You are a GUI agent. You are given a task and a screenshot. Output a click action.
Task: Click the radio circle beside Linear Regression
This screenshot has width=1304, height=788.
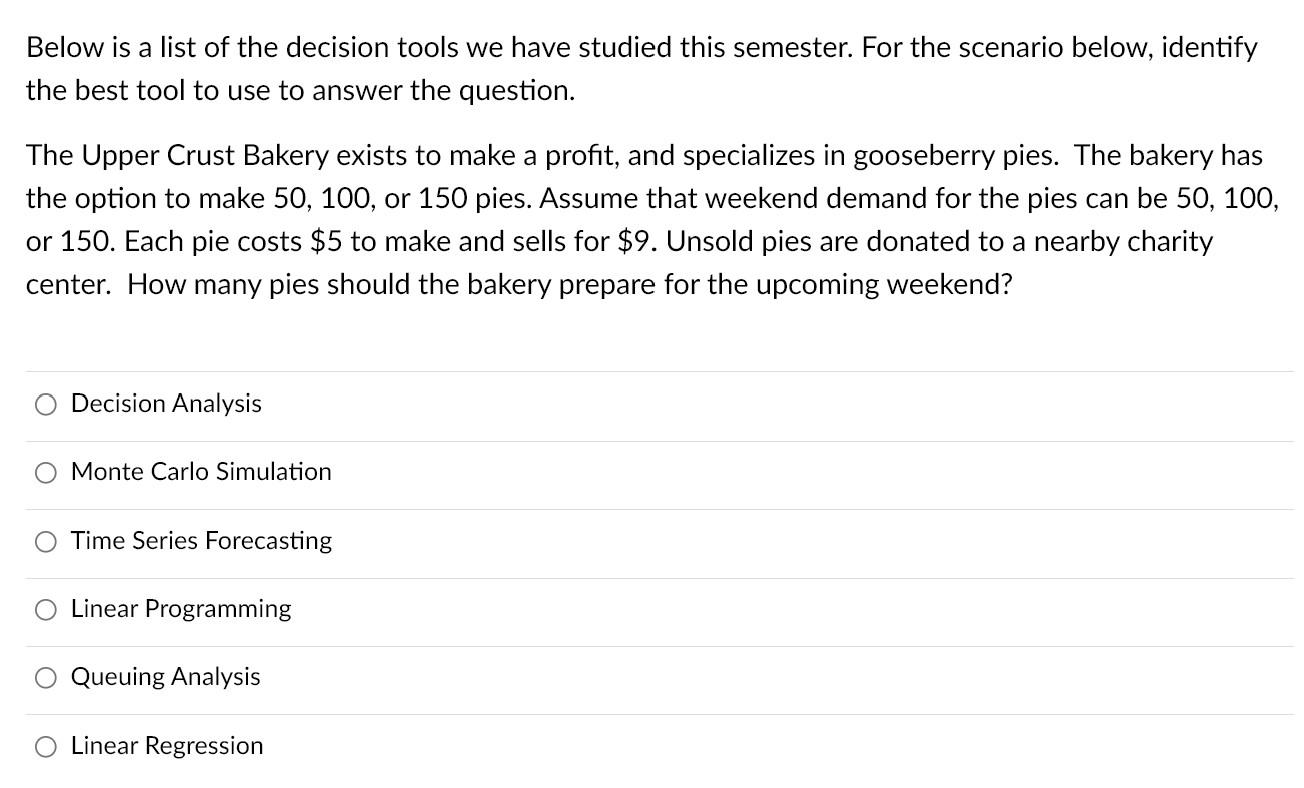(x=45, y=746)
